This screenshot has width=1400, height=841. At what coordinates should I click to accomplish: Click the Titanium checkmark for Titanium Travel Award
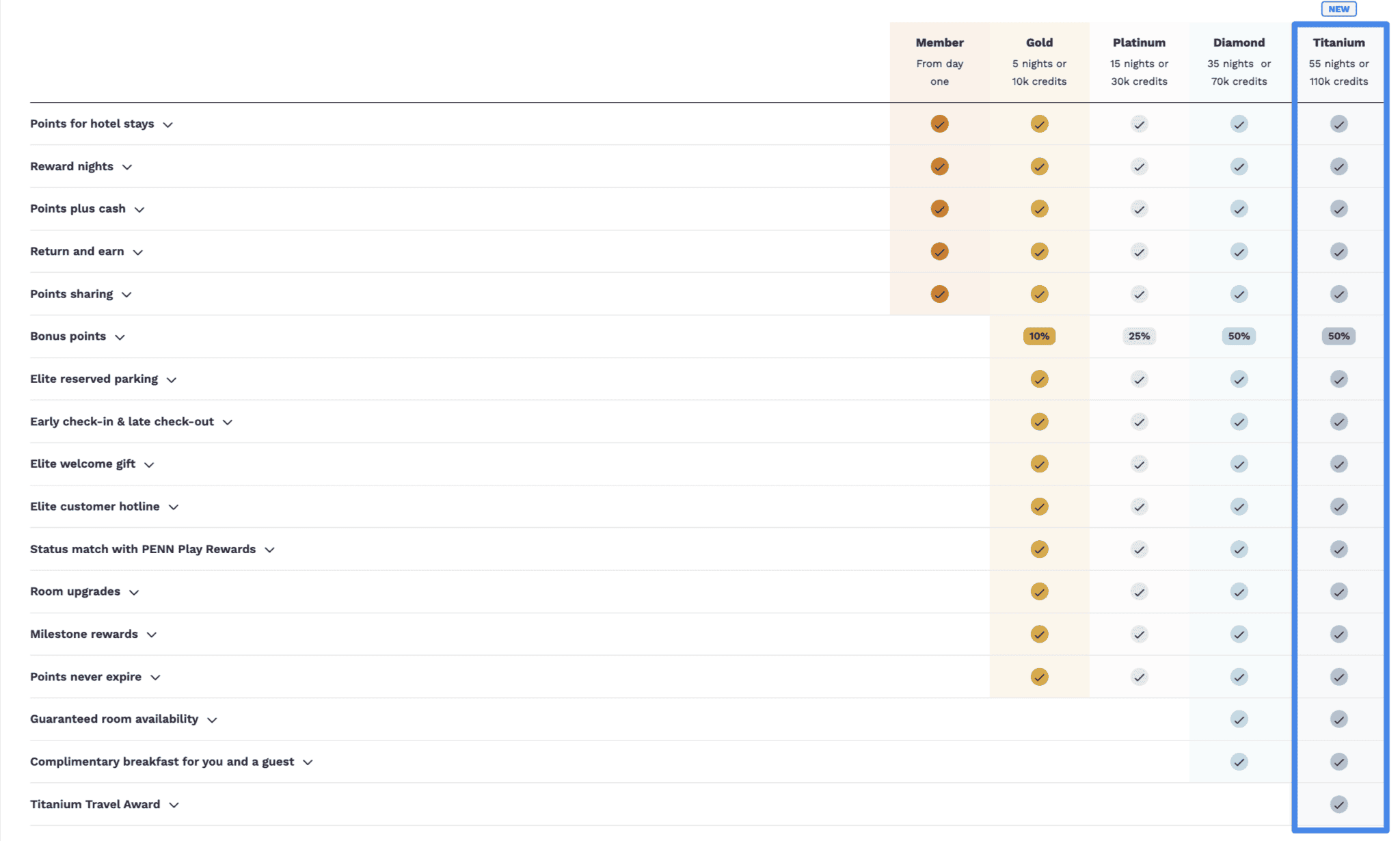(x=1338, y=804)
